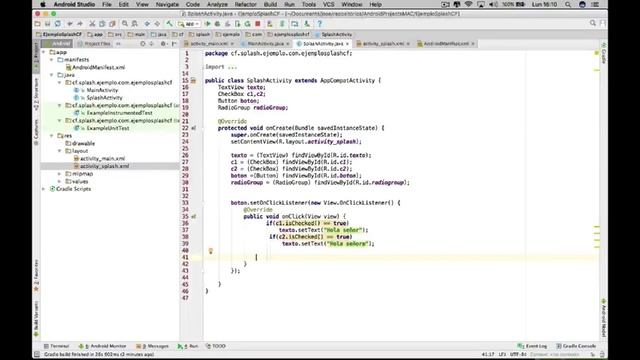Click the Replace toolbar icon
Image resolution: width=640 pixels, height=360 pixels.
135,24
